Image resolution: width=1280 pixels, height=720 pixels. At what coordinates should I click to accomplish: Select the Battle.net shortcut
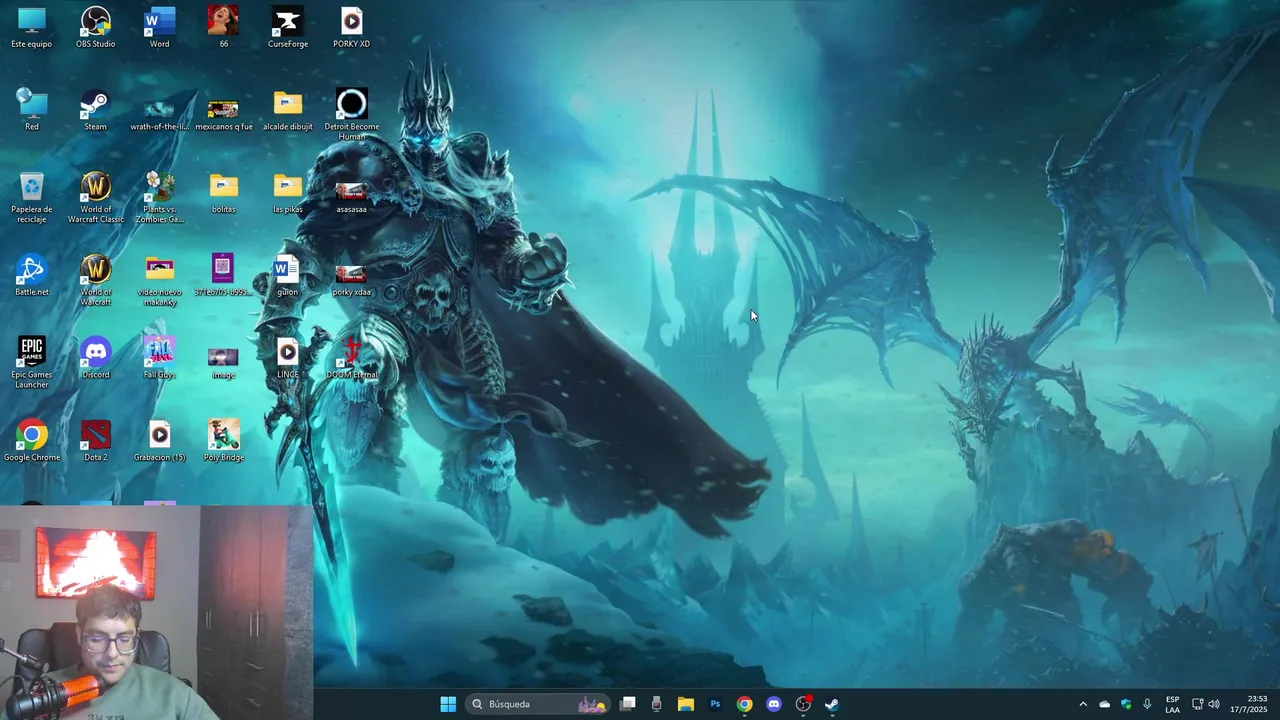(x=32, y=275)
